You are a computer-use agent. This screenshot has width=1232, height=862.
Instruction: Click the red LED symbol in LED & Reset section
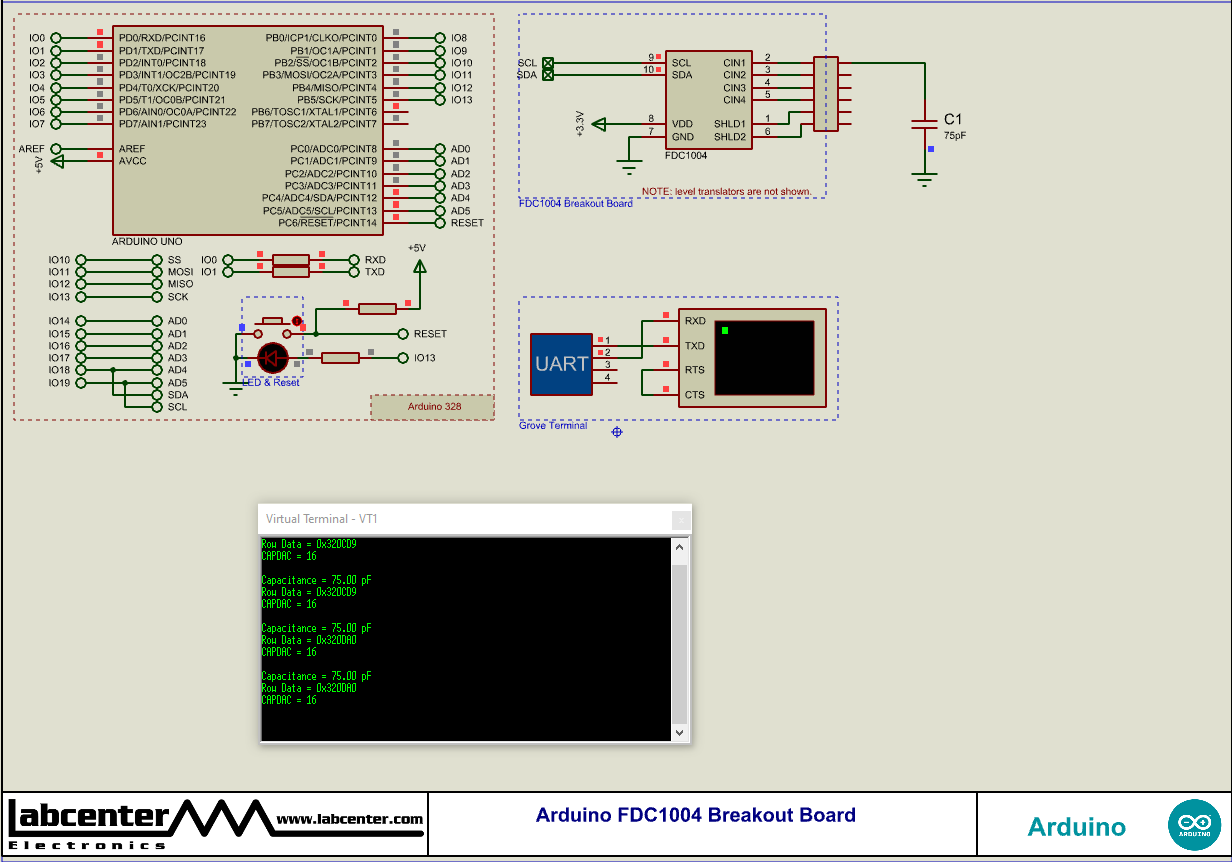272,358
